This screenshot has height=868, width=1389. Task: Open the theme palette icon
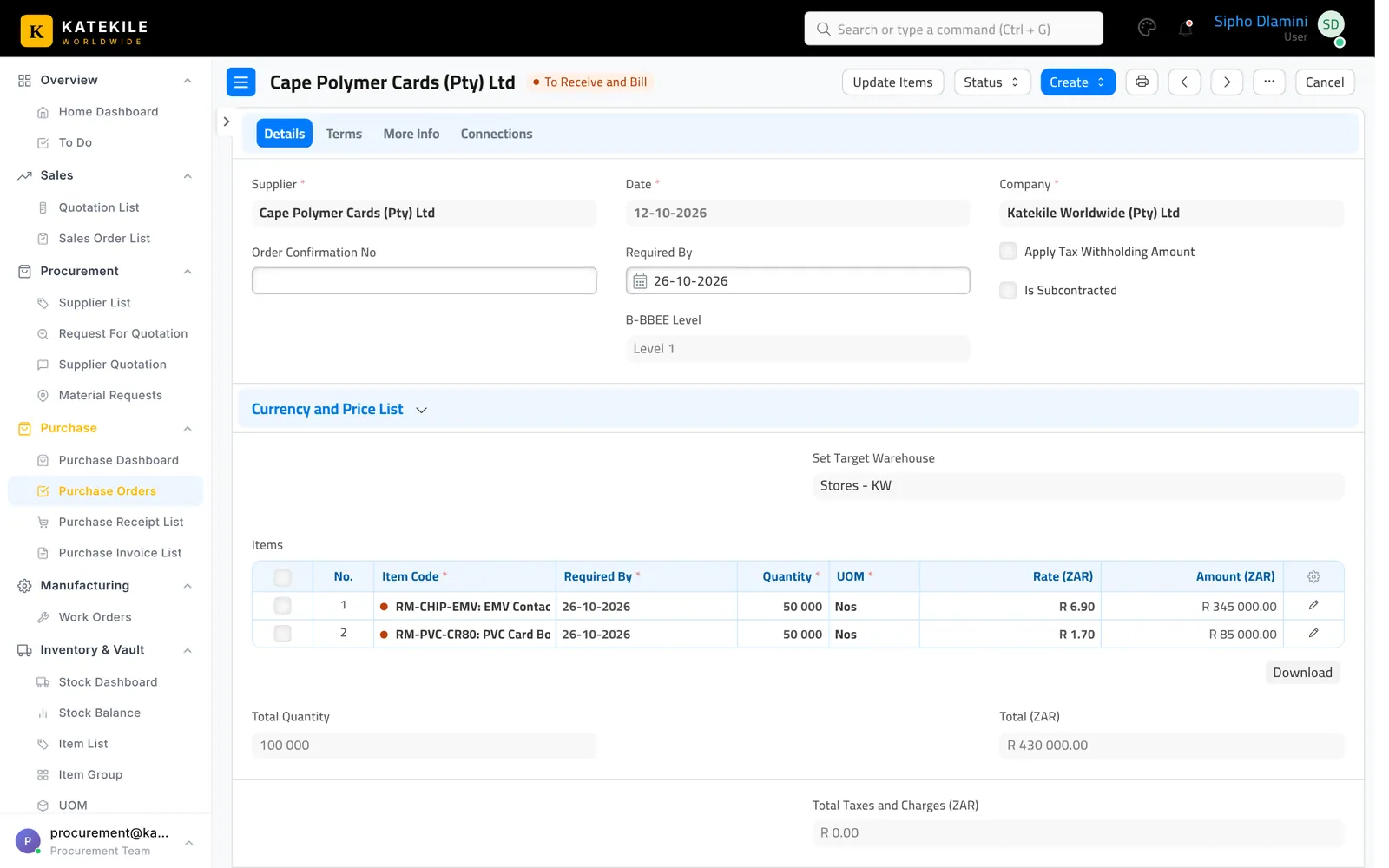(1146, 28)
